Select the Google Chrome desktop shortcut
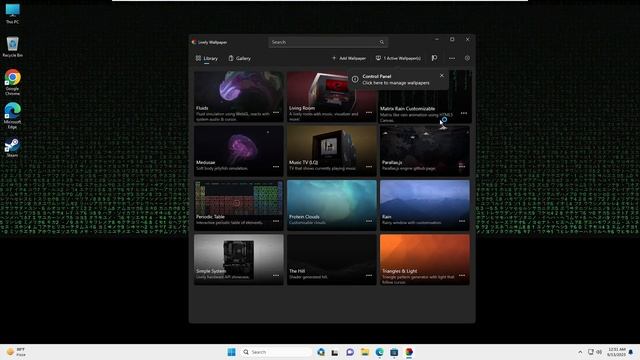This screenshot has height=360, width=640. [12, 82]
